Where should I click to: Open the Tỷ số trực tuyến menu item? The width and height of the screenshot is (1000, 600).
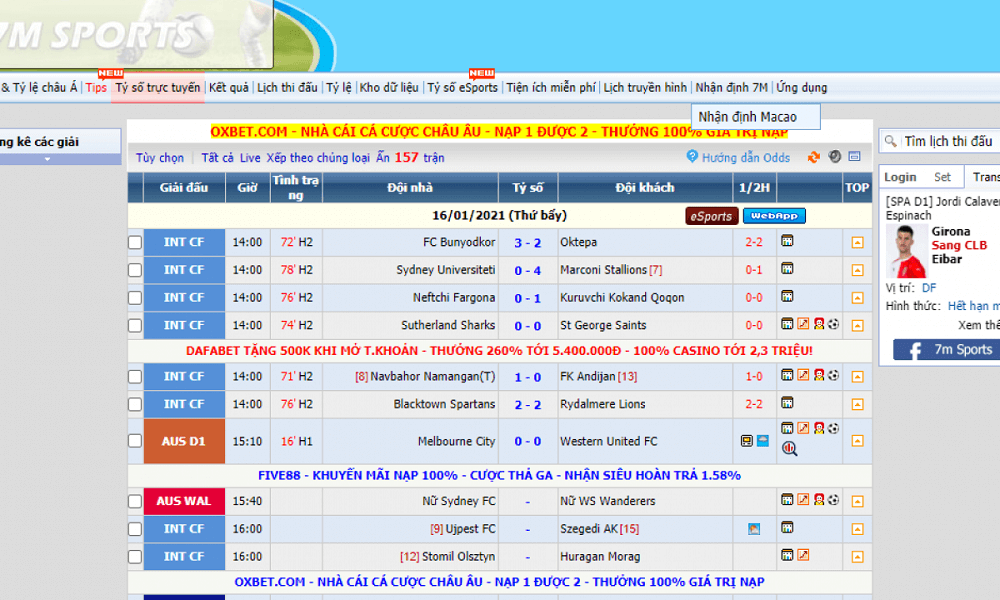[x=158, y=87]
